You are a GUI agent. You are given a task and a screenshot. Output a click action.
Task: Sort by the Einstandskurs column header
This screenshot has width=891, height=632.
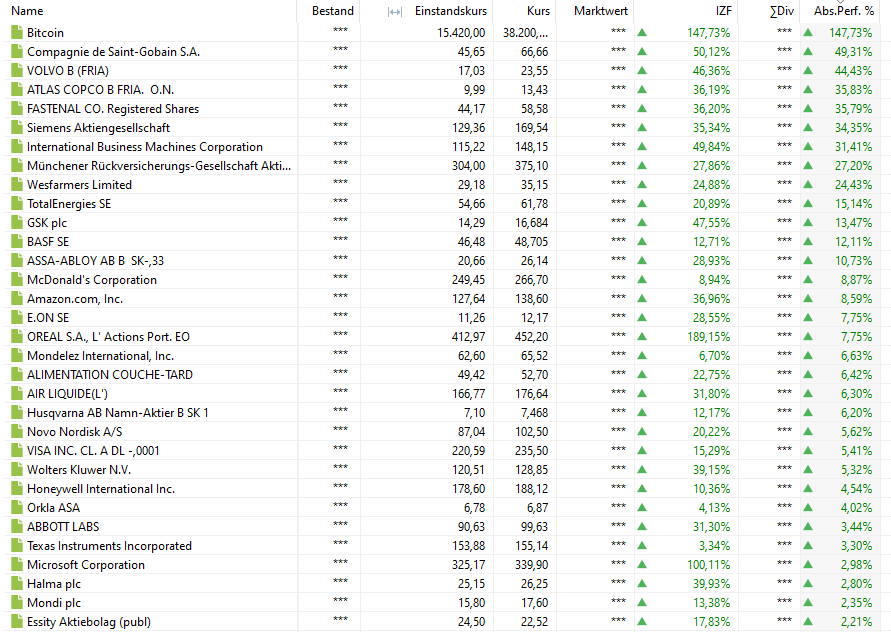pos(451,11)
